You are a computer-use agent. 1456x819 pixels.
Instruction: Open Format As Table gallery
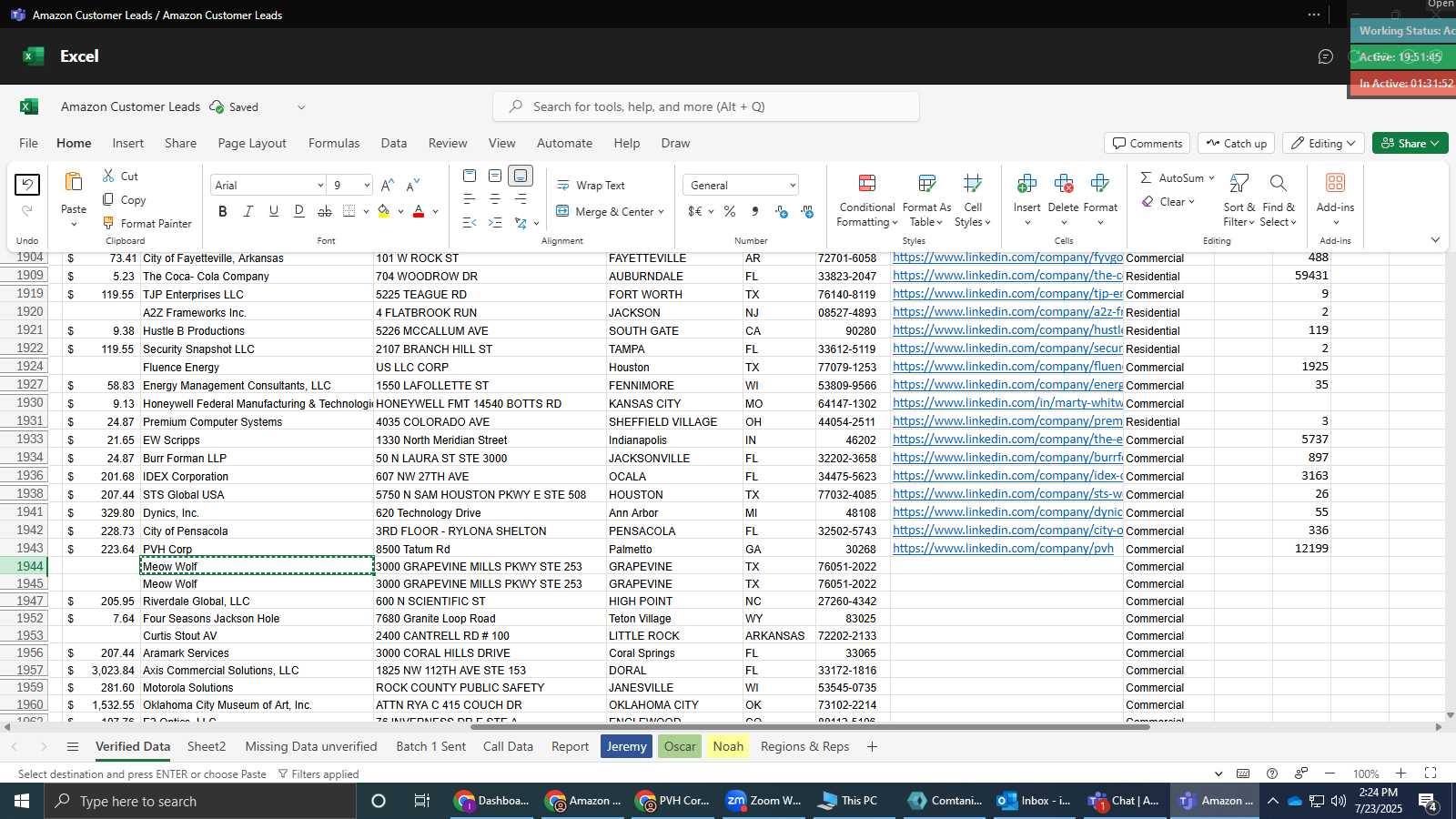coord(926,200)
